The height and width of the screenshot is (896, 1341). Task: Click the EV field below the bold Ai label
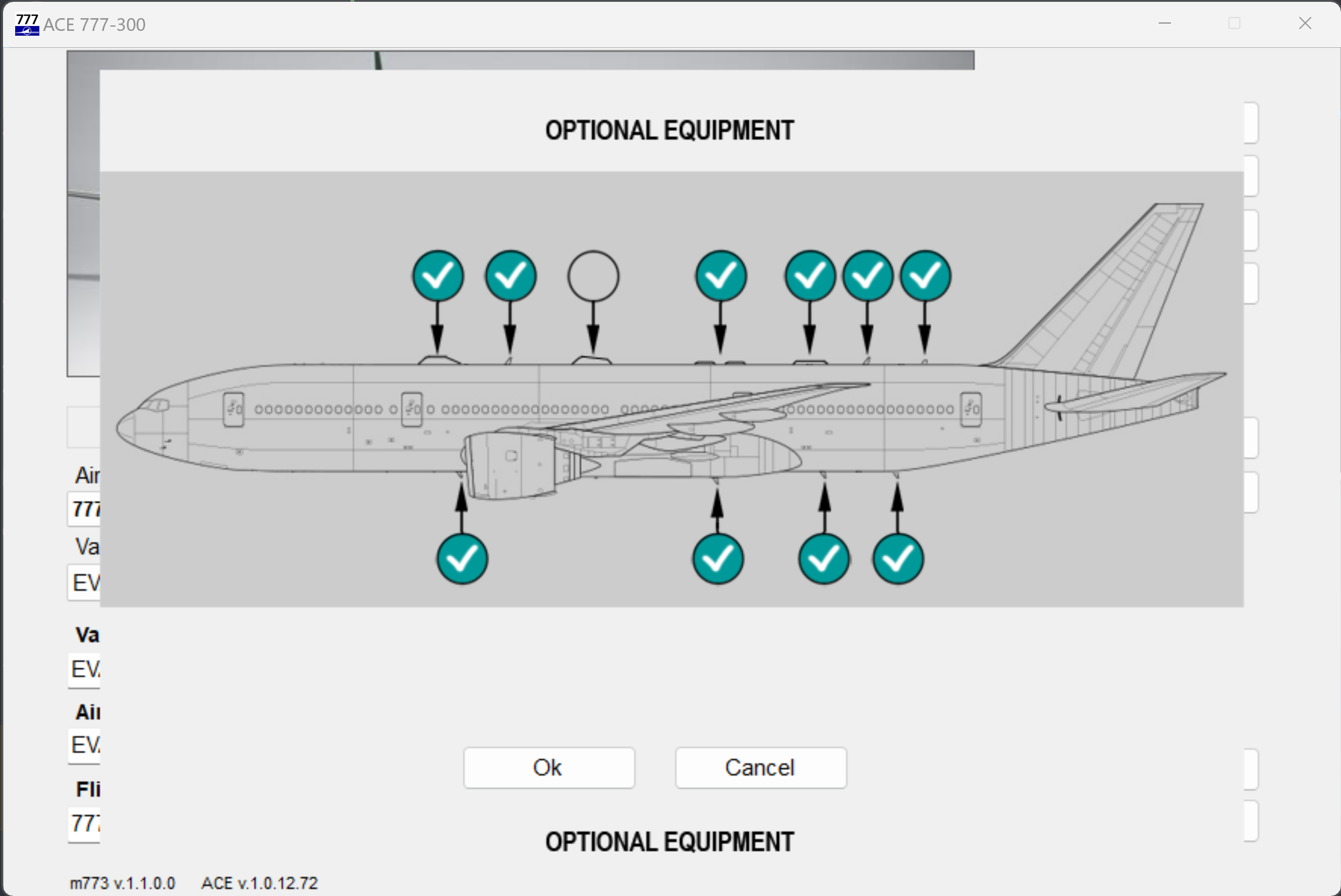85,745
